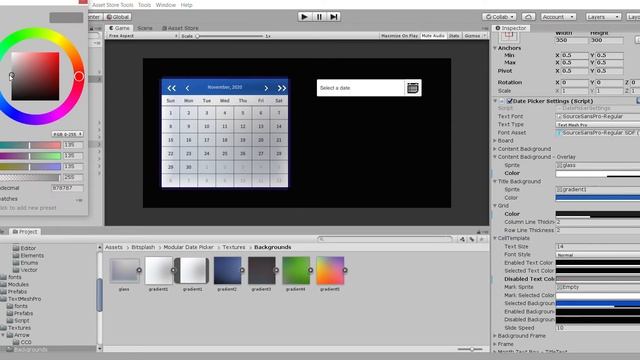
Task: Go to next year in calendar header
Action: pyautogui.click(x=282, y=88)
